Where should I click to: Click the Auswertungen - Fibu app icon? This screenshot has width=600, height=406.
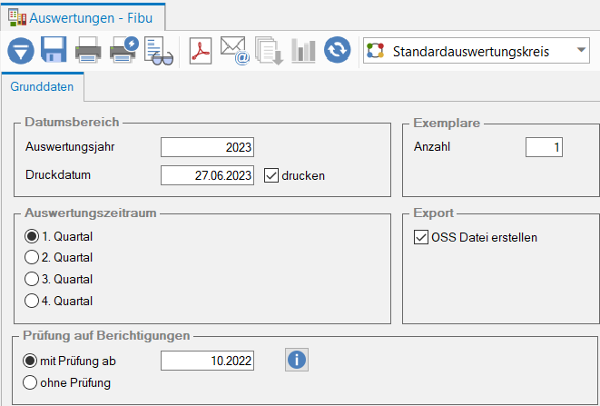click(x=17, y=18)
